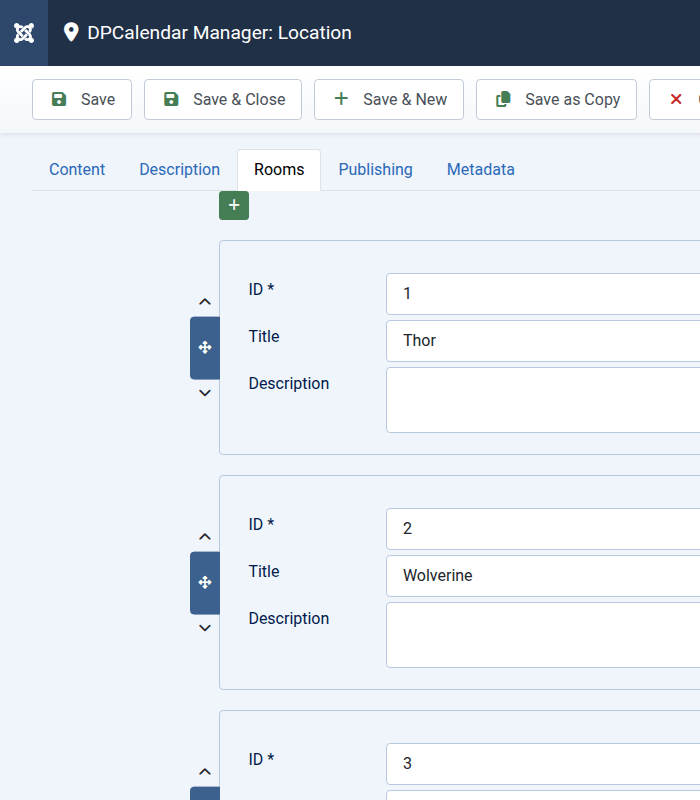The height and width of the screenshot is (800, 700).
Task: Click the green add room plus button
Action: [x=234, y=205]
